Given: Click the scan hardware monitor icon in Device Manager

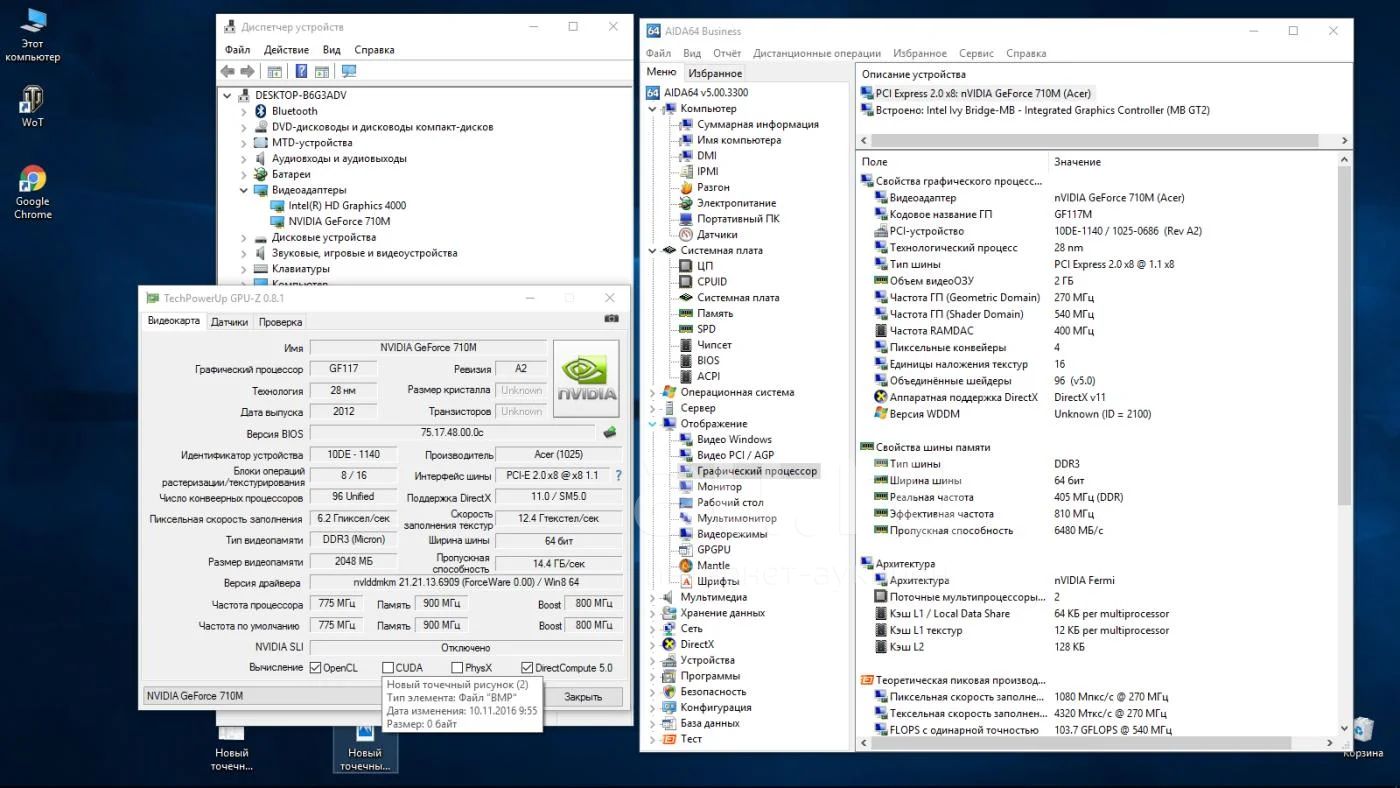Looking at the screenshot, I should click(x=349, y=72).
